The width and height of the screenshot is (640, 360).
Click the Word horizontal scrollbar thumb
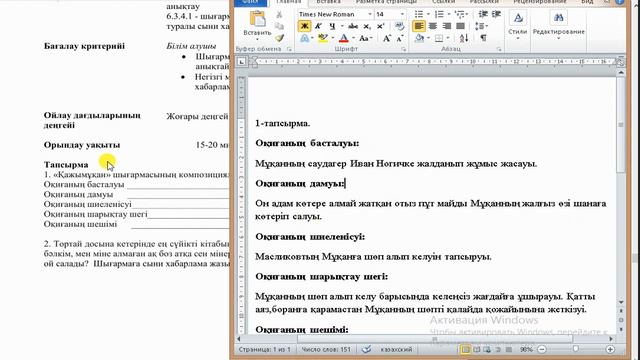click(435, 339)
